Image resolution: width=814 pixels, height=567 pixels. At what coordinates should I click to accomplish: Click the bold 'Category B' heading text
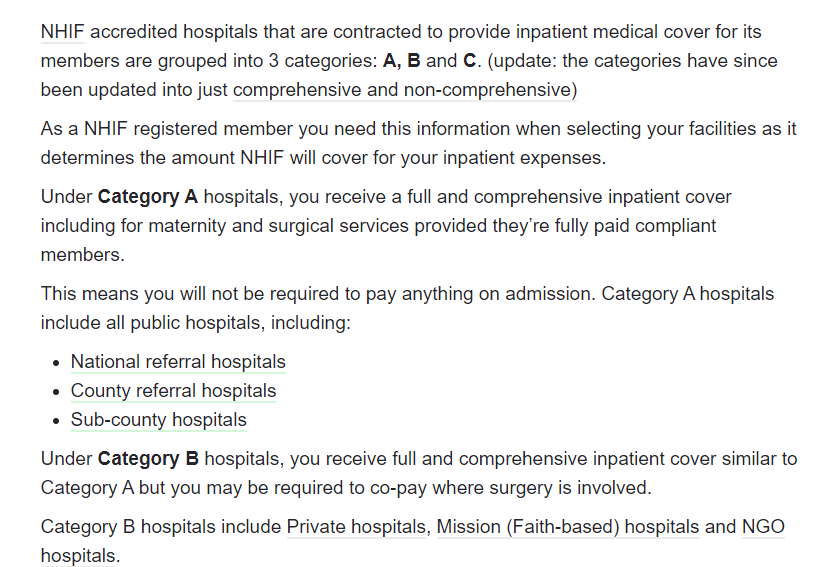click(x=148, y=459)
